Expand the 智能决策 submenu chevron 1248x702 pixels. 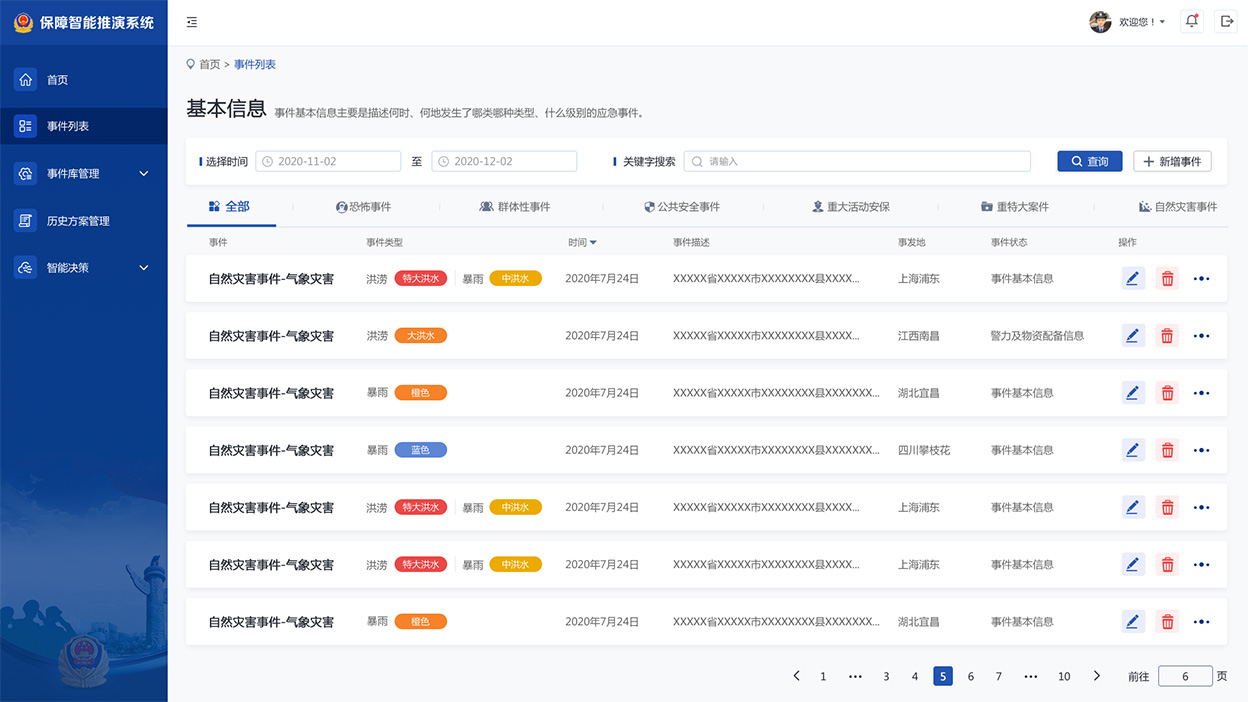pos(143,267)
